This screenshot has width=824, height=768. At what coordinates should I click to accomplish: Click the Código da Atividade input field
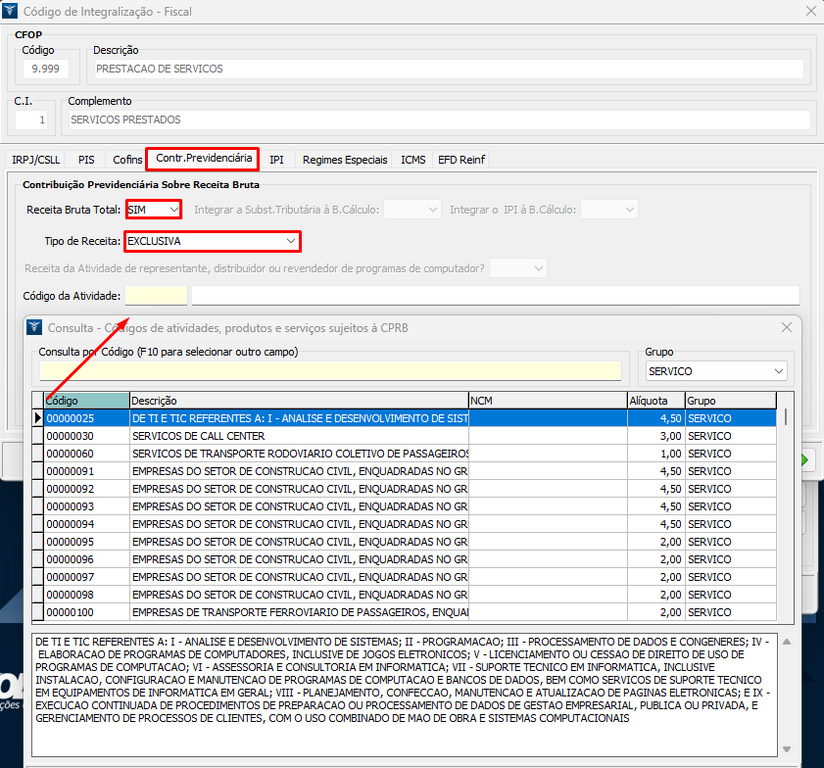tap(156, 296)
